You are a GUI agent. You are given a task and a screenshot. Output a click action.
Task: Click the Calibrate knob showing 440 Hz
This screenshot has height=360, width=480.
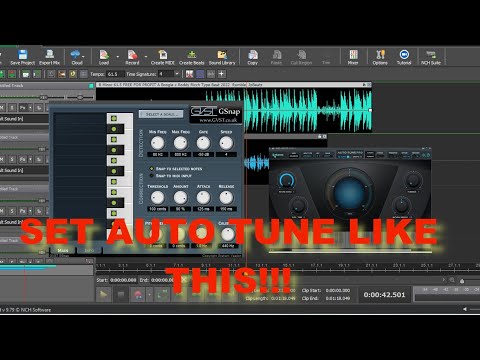(x=228, y=234)
